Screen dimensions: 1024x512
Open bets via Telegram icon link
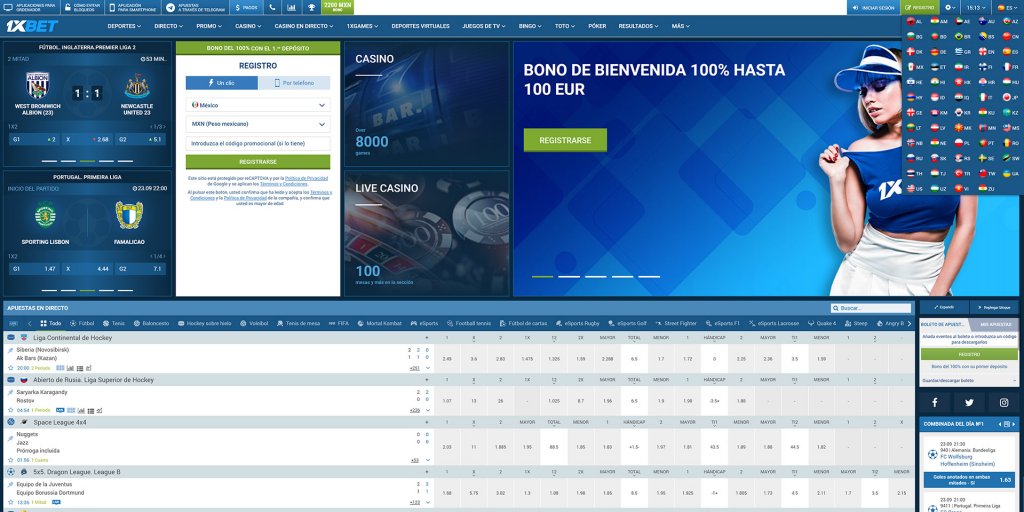[195, 8]
